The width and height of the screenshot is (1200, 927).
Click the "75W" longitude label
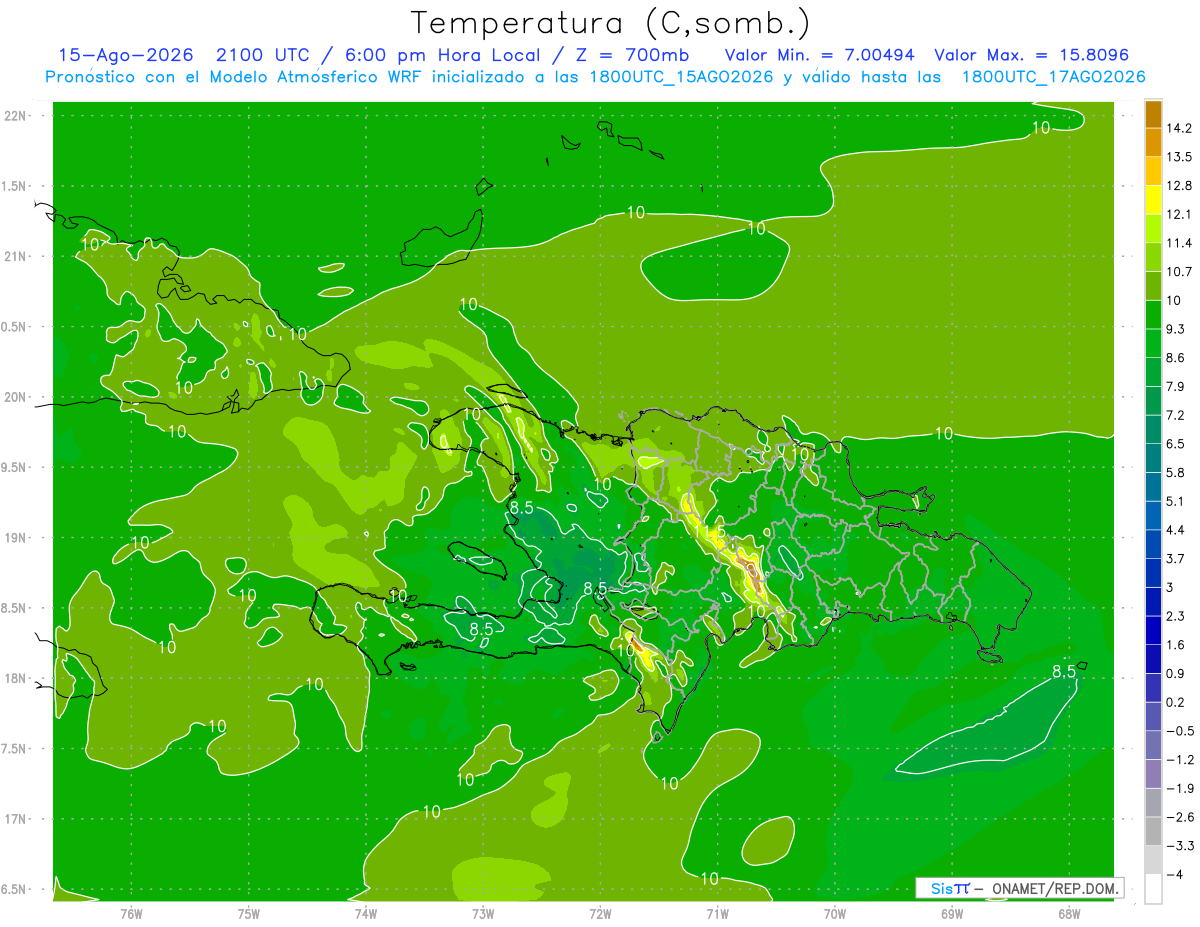(x=249, y=914)
